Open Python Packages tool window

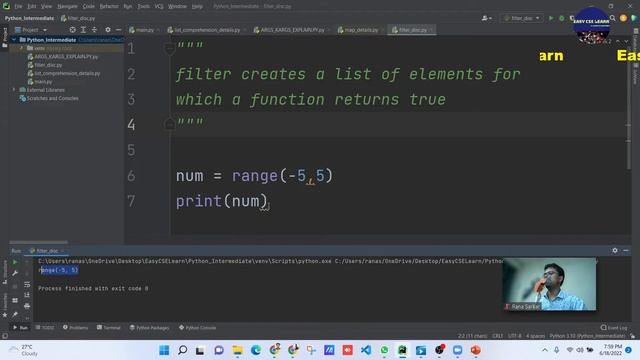149,327
